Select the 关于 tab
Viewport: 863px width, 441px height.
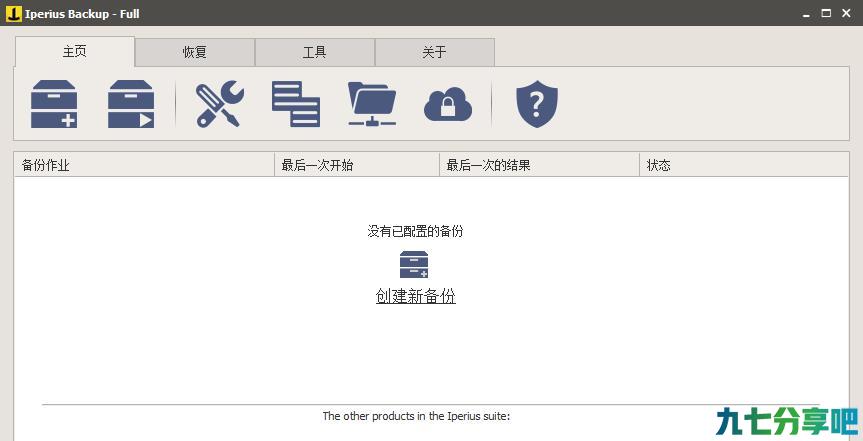[435, 52]
